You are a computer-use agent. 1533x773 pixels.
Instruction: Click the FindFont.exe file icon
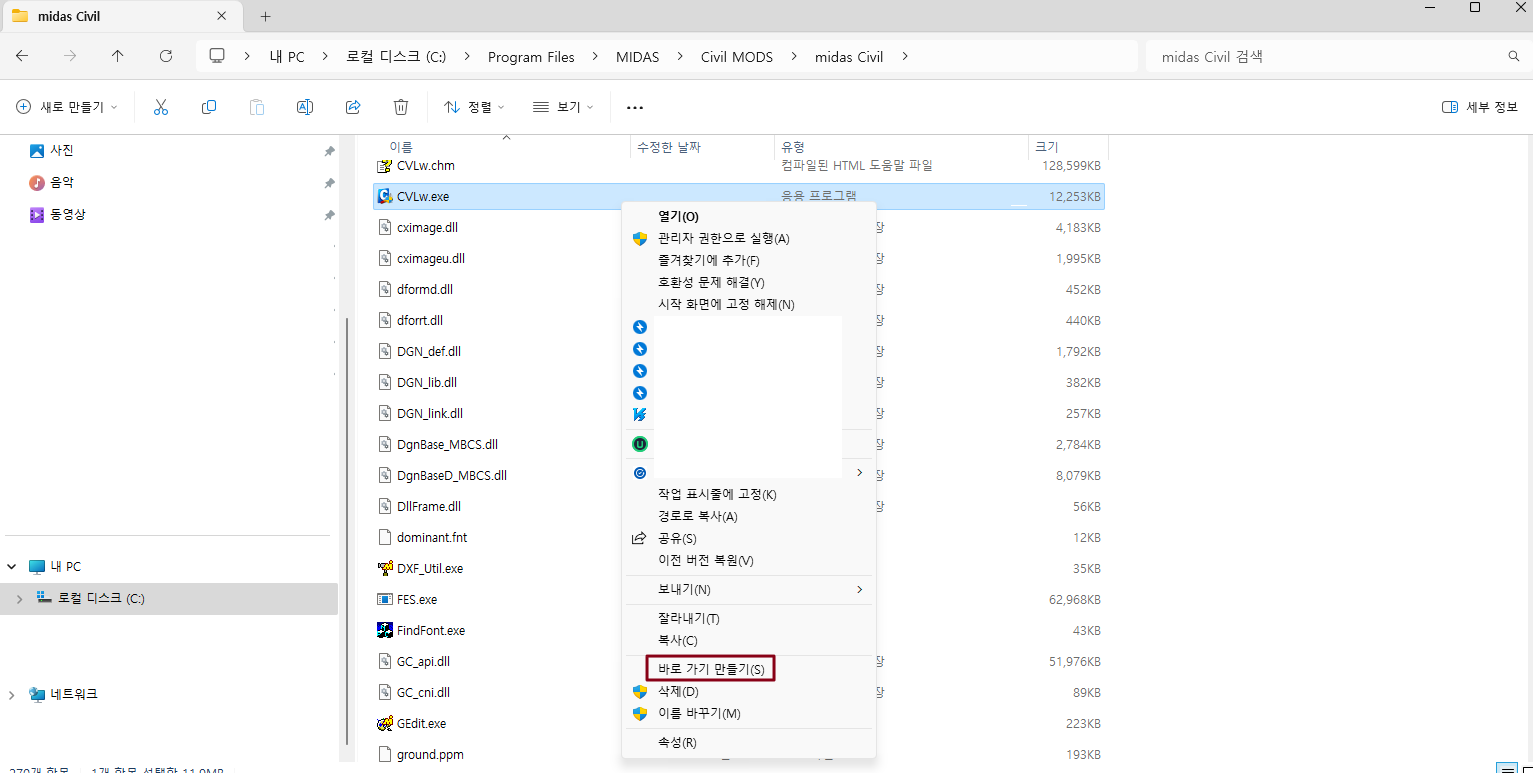coord(385,630)
